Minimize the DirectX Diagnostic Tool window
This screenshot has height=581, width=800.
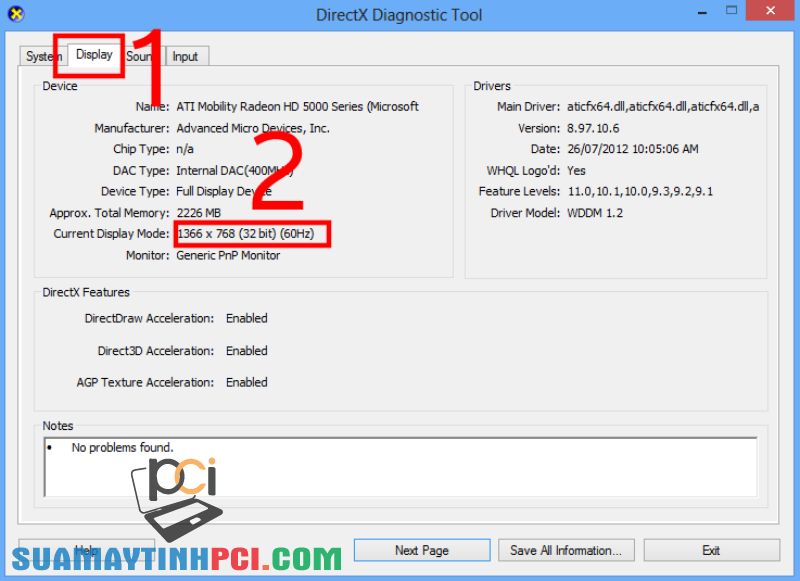703,12
